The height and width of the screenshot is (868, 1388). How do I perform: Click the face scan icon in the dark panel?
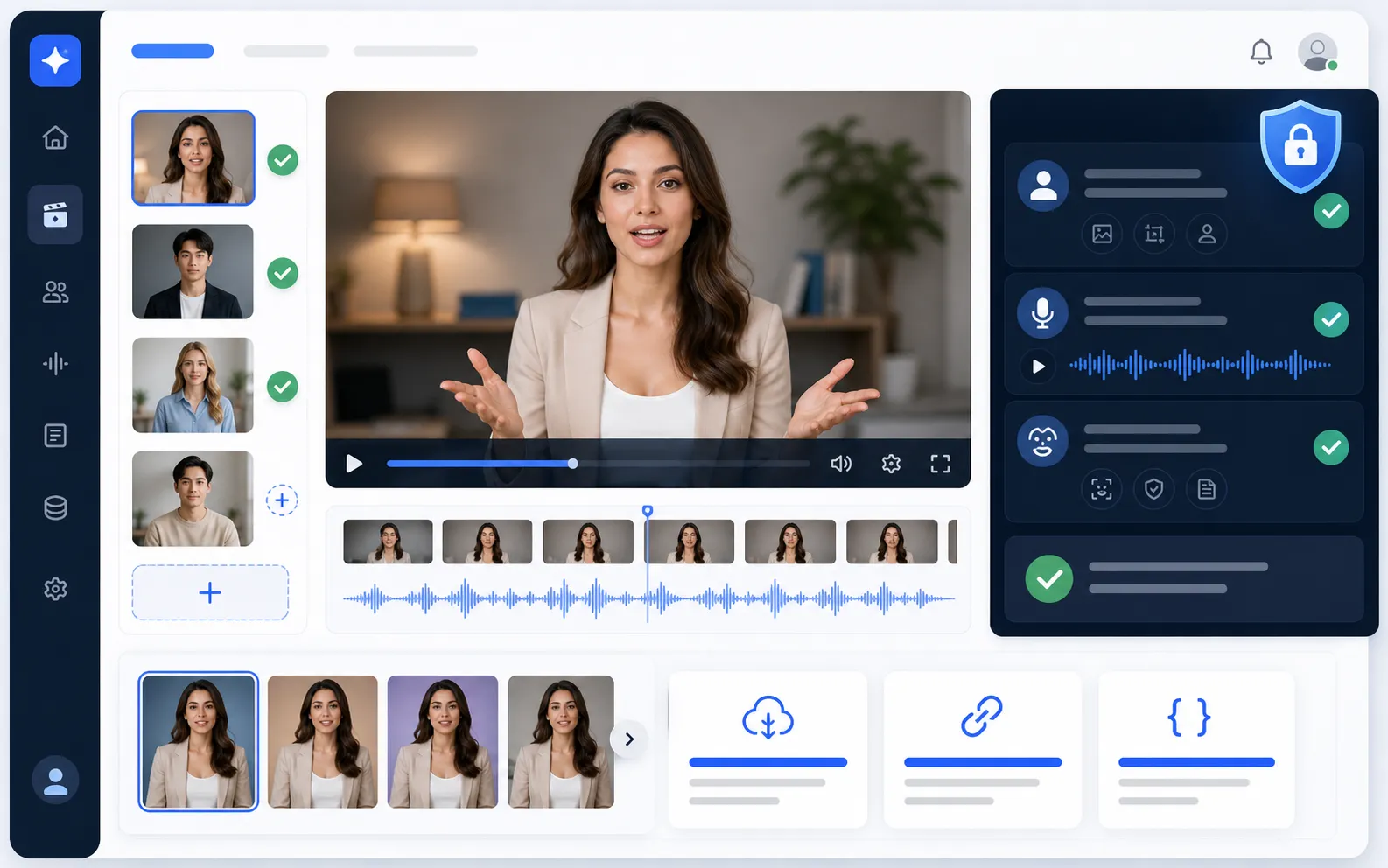(1102, 489)
